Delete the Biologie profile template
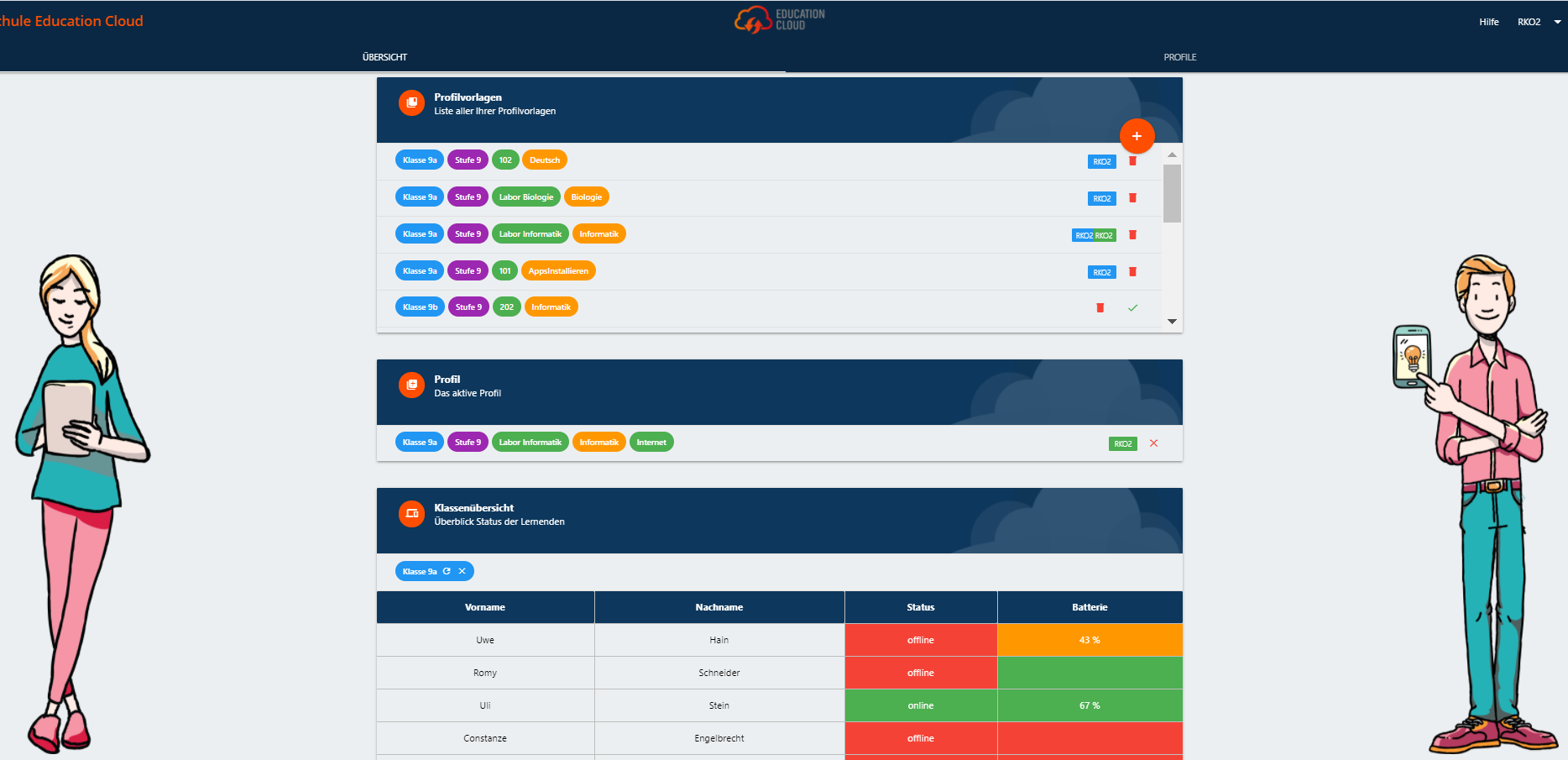The image size is (1568, 760). [1132, 198]
